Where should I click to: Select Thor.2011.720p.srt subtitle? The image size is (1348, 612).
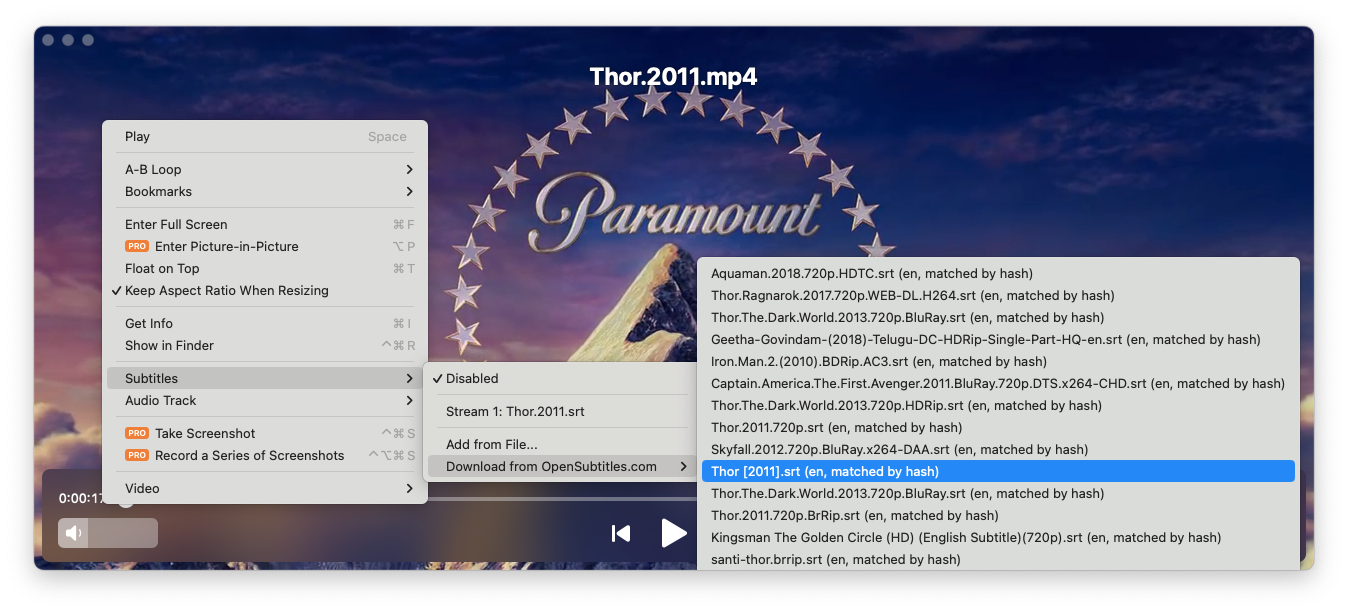pos(998,427)
